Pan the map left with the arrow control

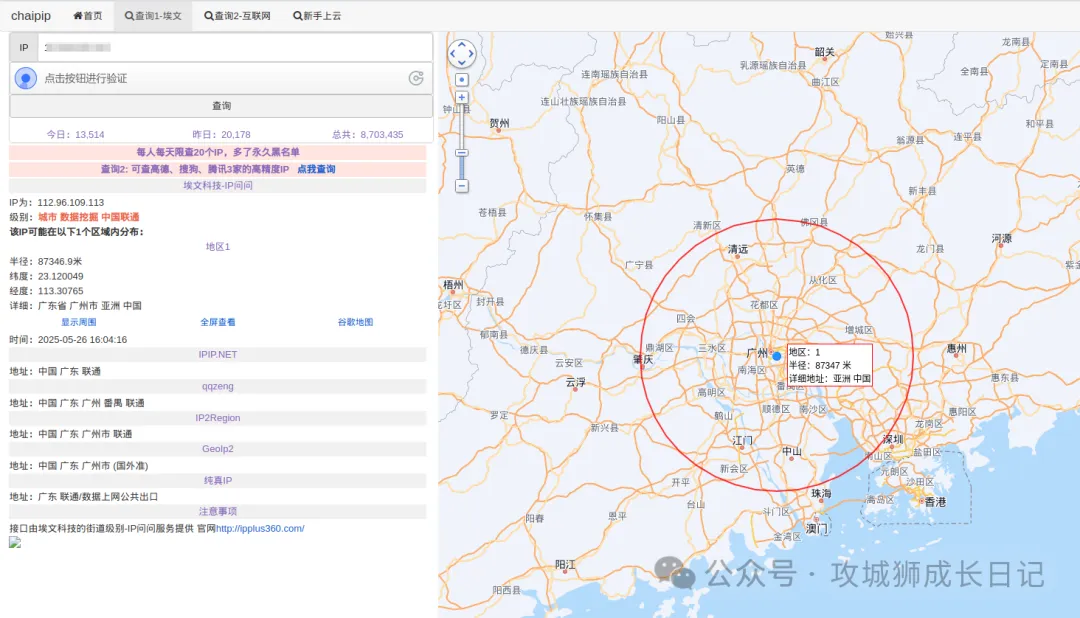point(453,54)
